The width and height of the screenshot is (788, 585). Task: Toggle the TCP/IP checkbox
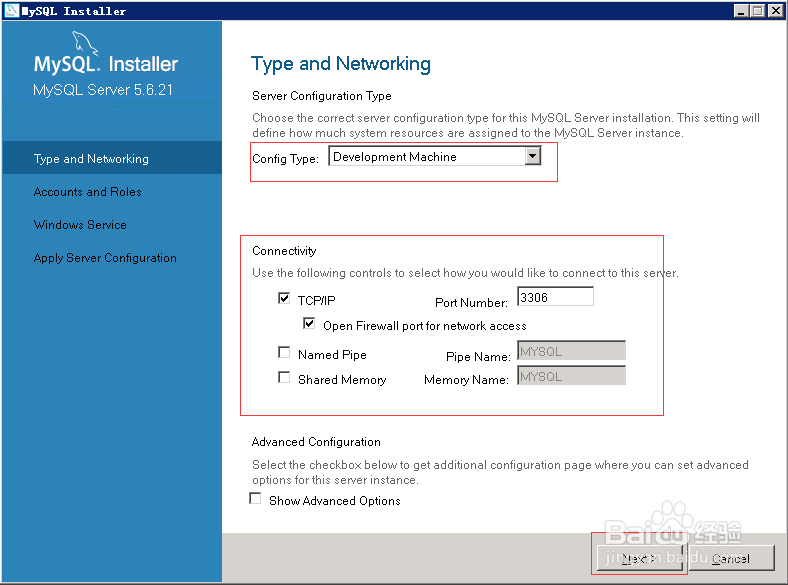(284, 299)
